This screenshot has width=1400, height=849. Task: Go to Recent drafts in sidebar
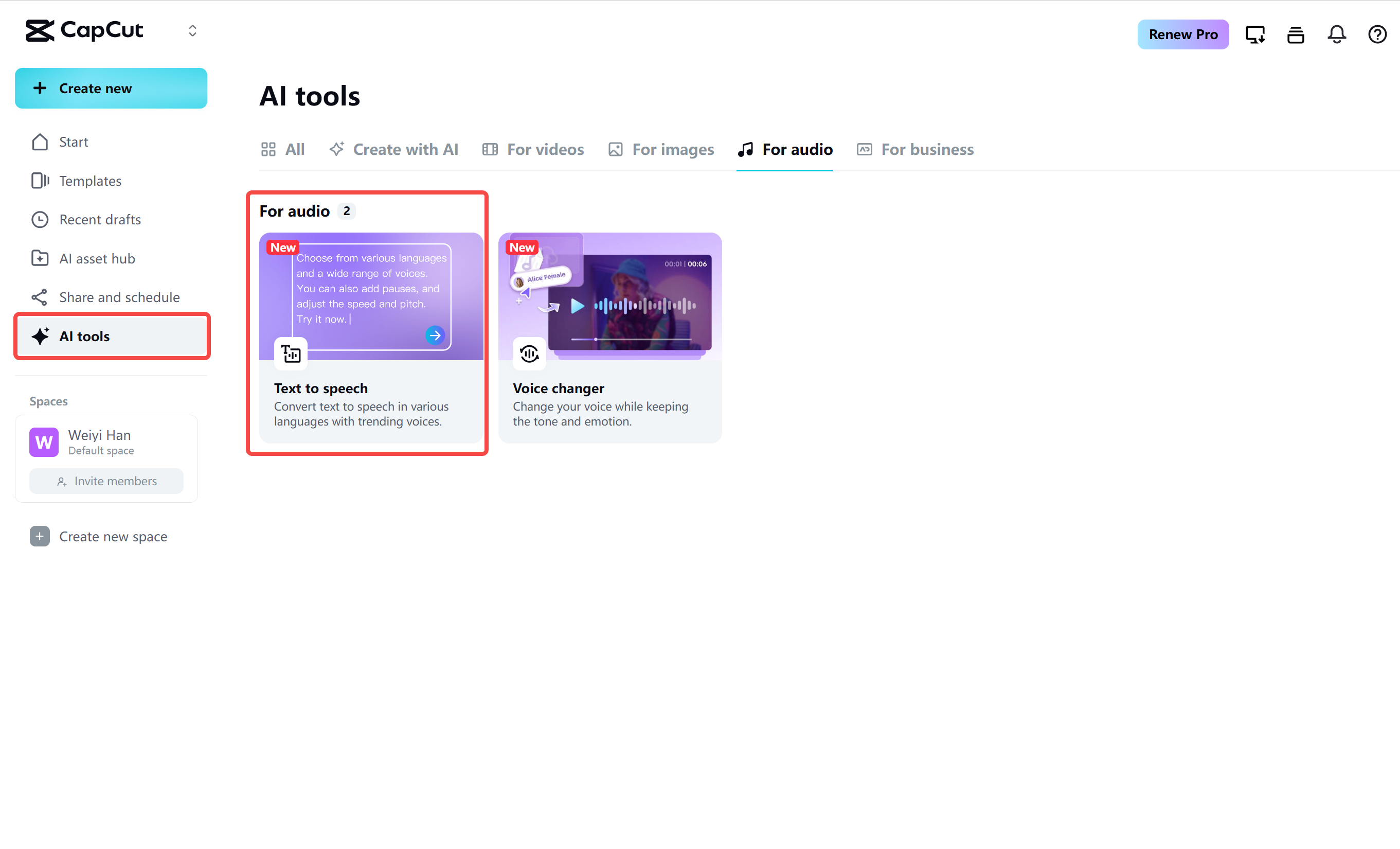(100, 219)
